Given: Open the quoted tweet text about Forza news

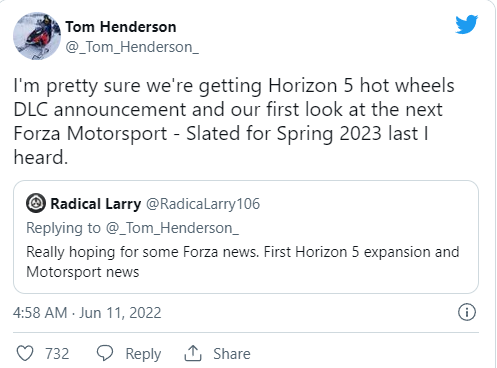Looking at the screenshot, I should click(x=243, y=262).
